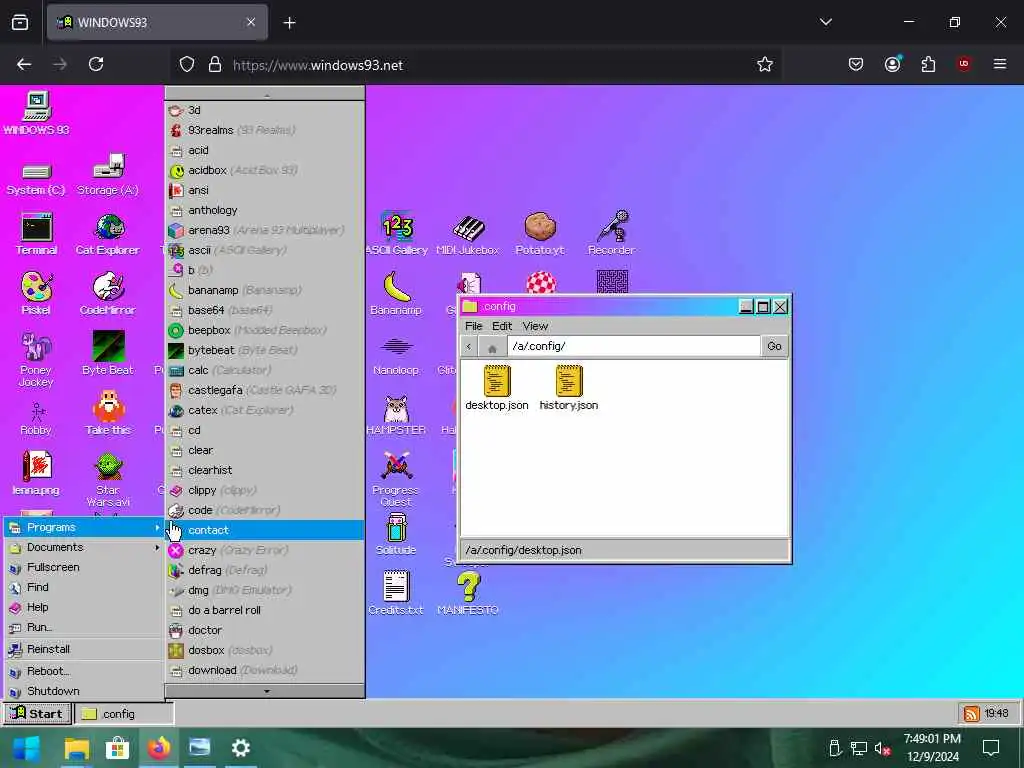Open the WINDOWS 93 desktop icon
The image size is (1024, 768).
(x=37, y=112)
